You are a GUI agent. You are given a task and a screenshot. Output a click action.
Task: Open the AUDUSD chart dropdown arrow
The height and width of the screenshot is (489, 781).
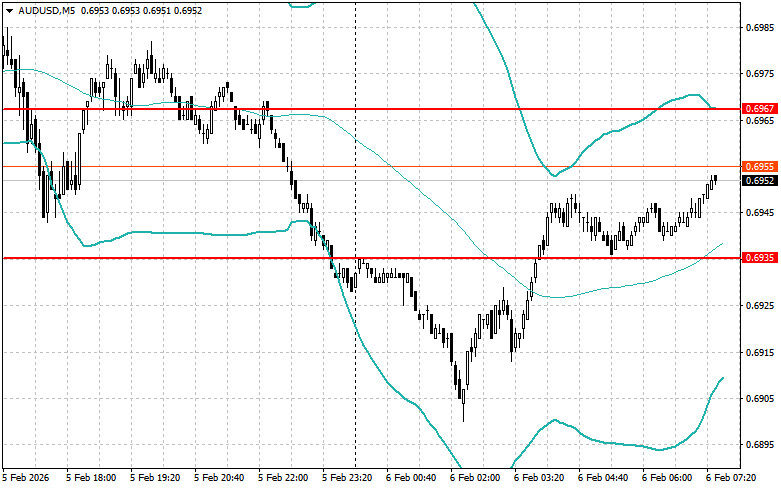9,11
